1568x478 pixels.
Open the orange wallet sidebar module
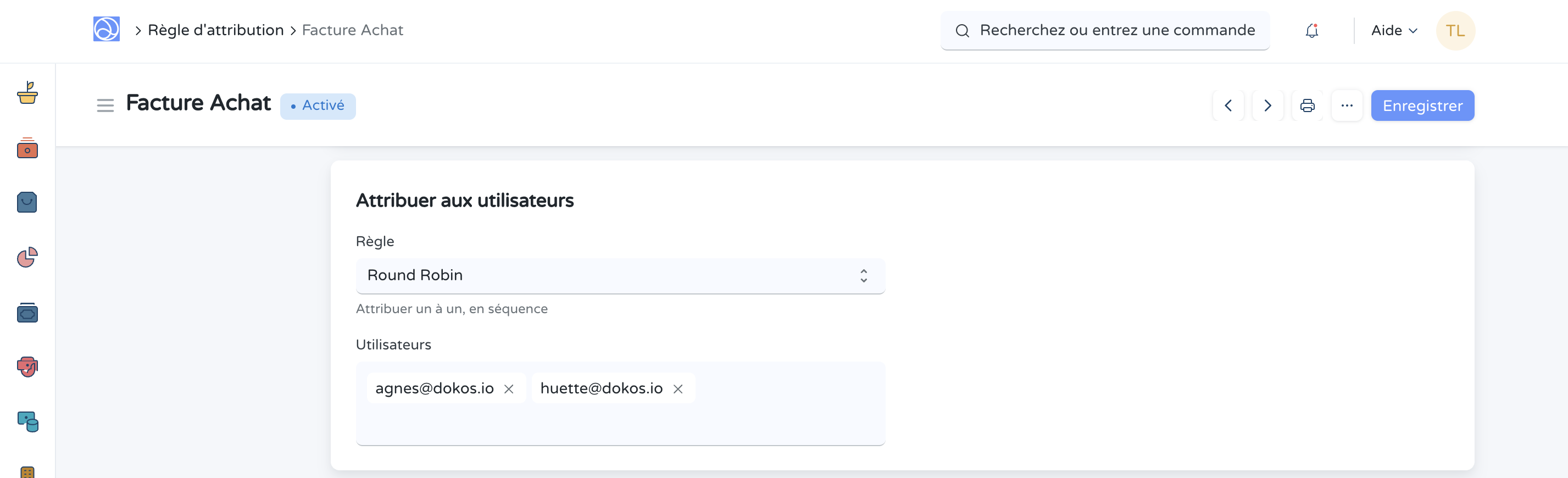(x=27, y=148)
